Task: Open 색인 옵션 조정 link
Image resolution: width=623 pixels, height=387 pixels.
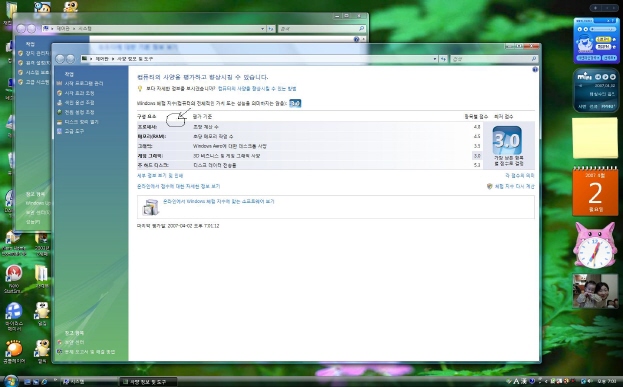Action: point(79,103)
